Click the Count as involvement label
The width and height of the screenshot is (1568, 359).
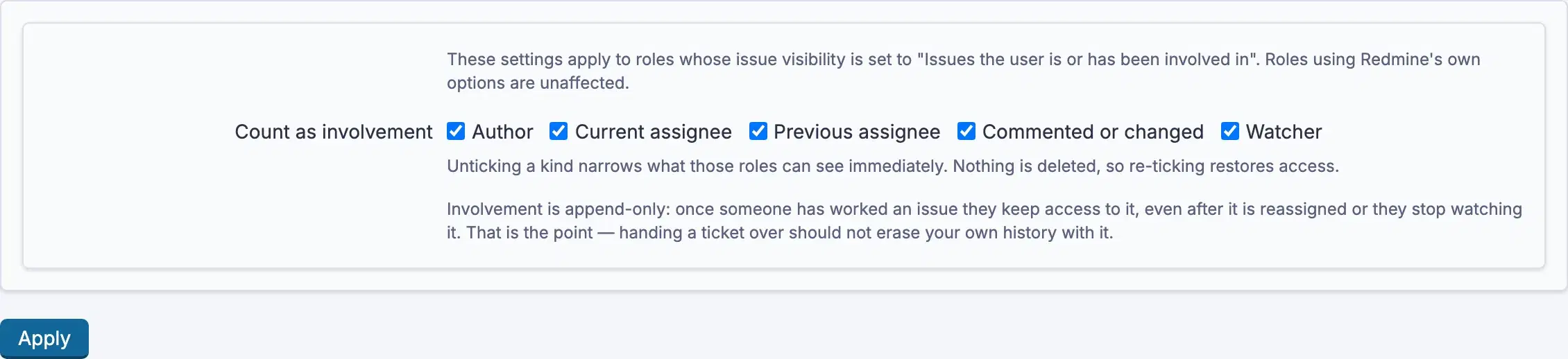[x=333, y=132]
